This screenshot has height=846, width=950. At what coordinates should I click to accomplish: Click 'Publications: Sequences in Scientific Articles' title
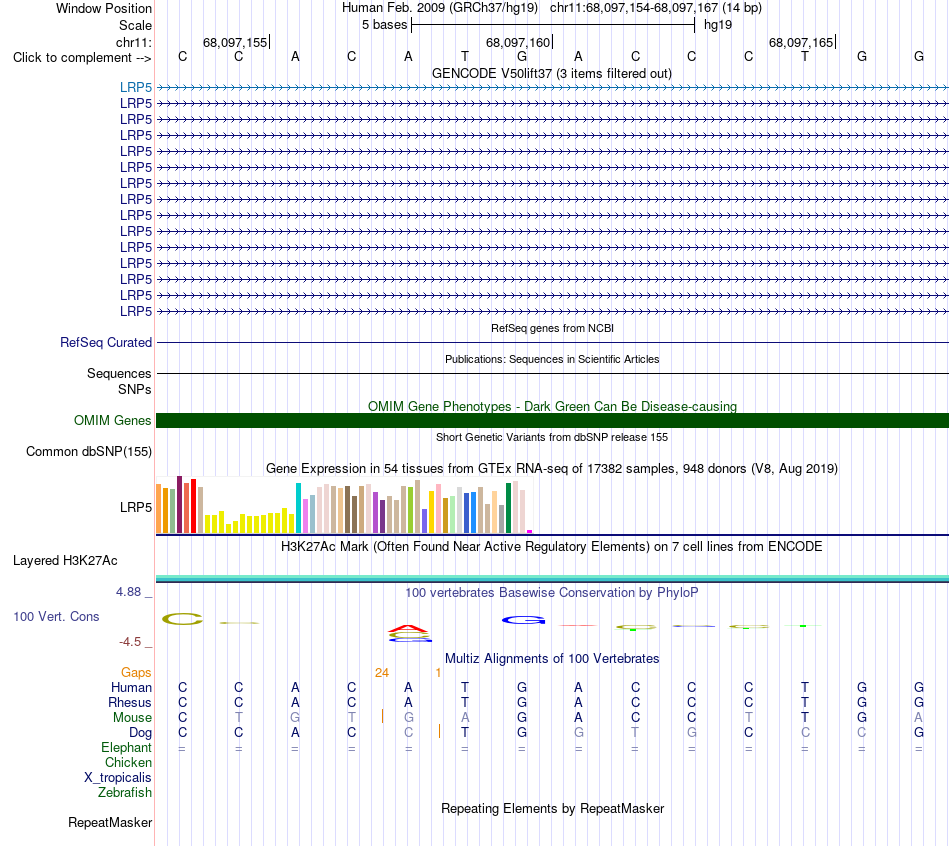tap(552, 359)
